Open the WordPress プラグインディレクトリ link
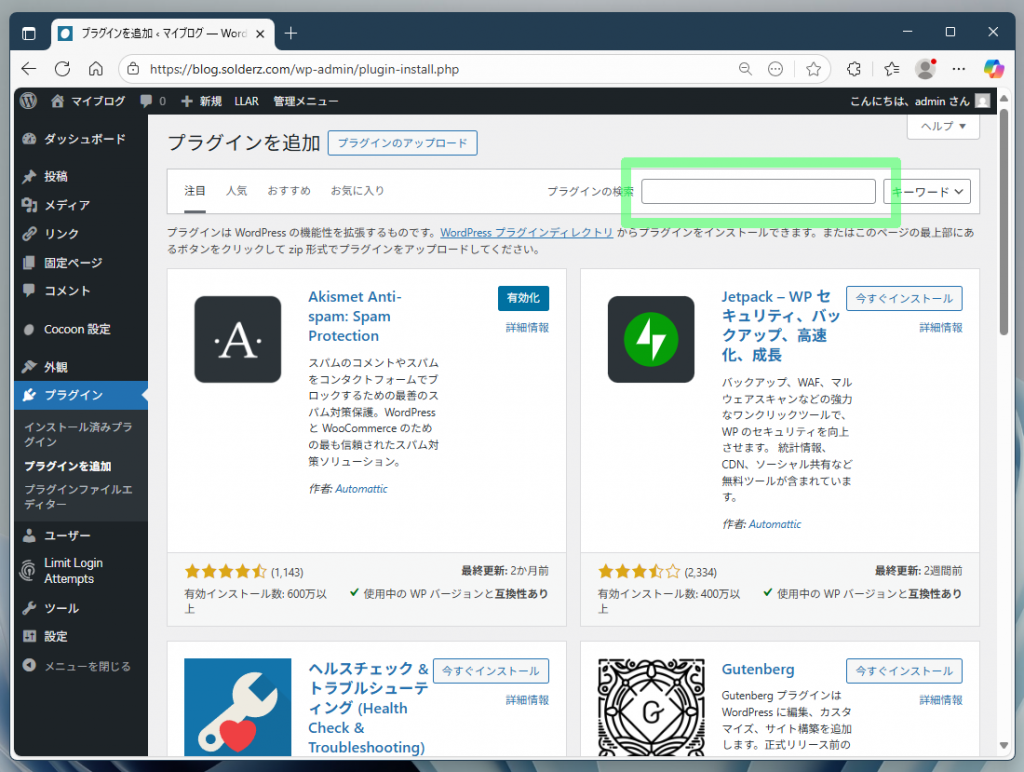The image size is (1024, 772). click(x=527, y=232)
